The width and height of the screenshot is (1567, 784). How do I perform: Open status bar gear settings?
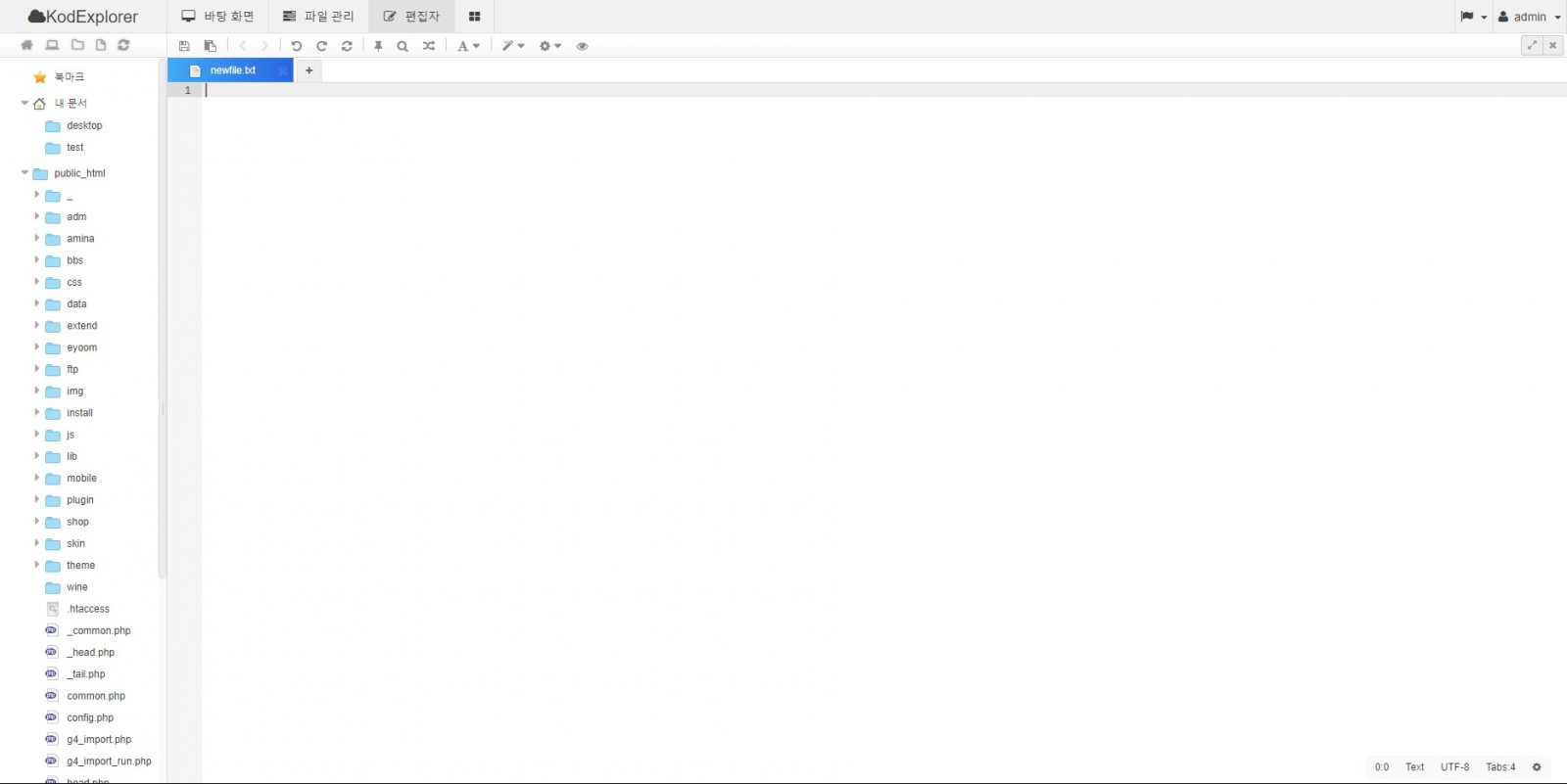click(x=1537, y=767)
